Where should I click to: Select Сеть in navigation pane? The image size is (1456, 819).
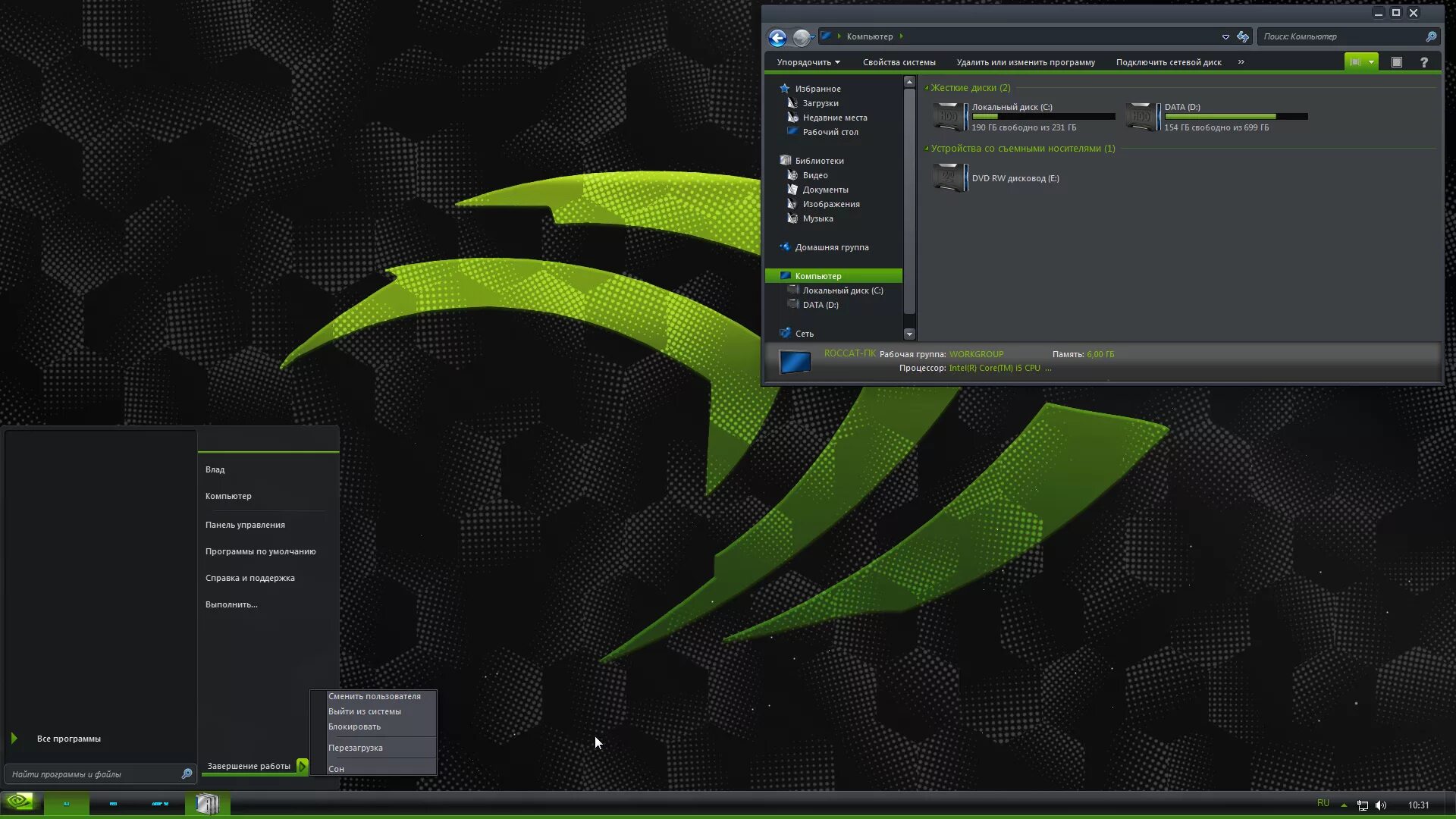804,334
